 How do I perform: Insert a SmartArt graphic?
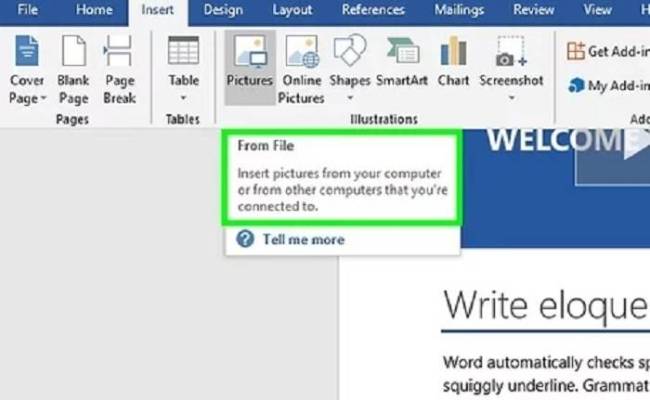pyautogui.click(x=402, y=62)
